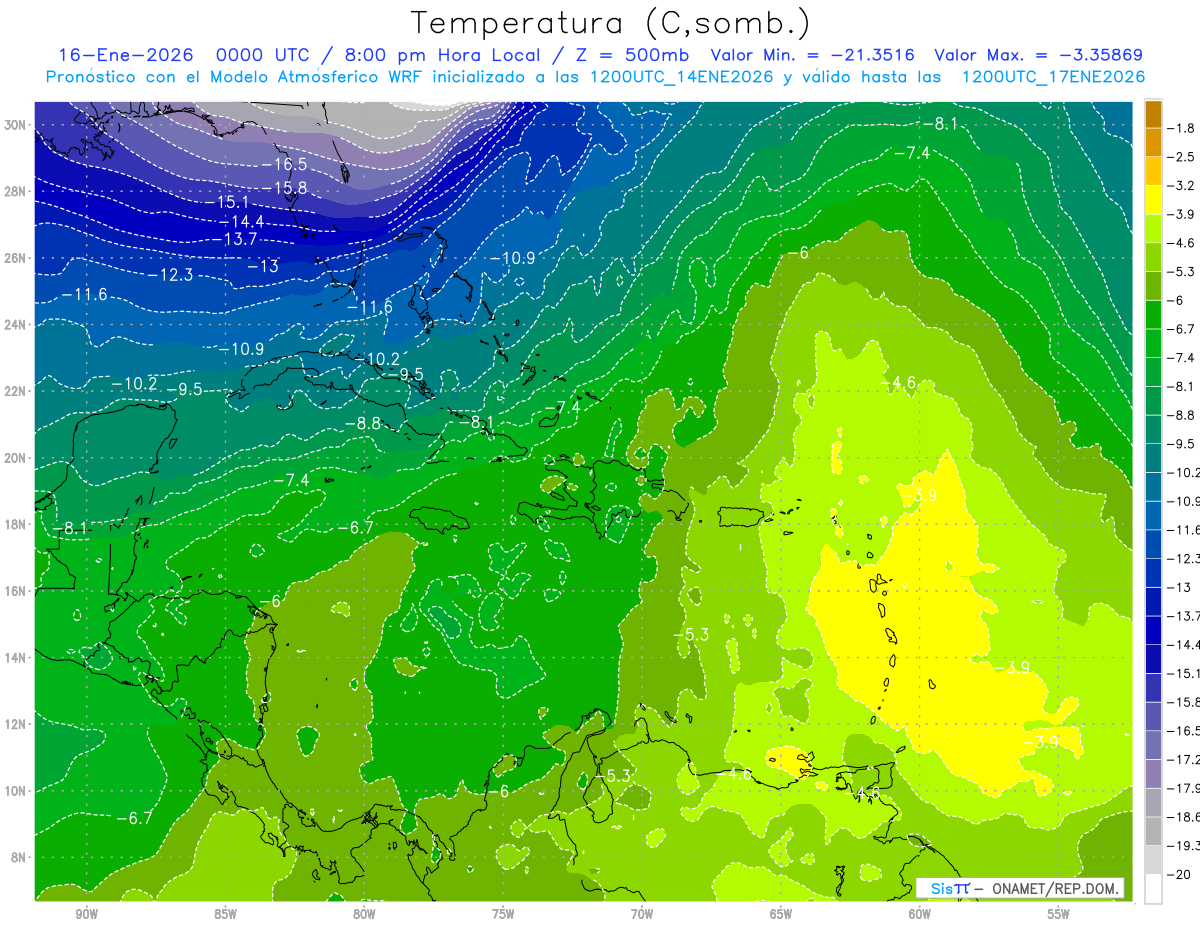Click the '-1.8' color bar tick label
The width and height of the screenshot is (1200, 927).
tap(1181, 128)
